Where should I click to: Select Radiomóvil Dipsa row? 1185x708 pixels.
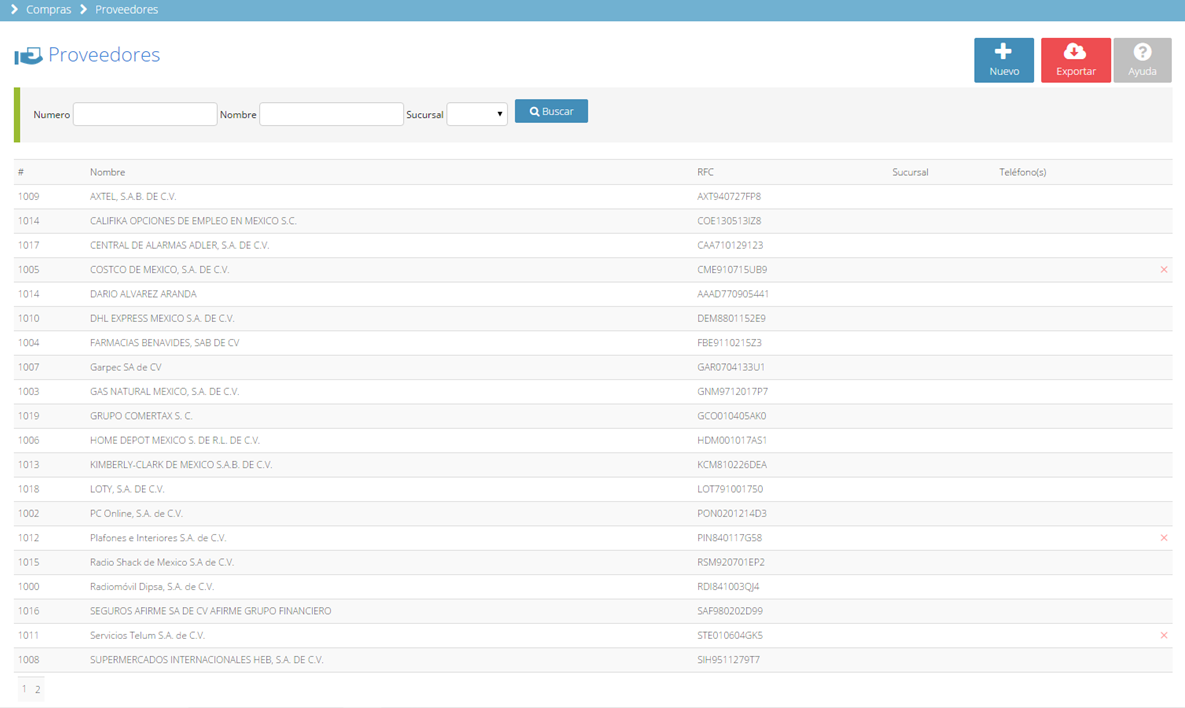pyautogui.click(x=593, y=586)
